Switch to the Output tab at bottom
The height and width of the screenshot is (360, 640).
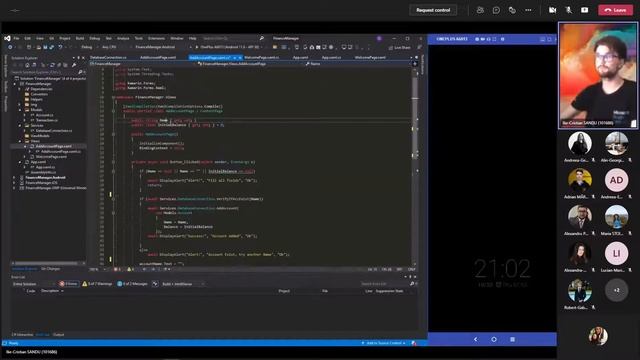(x=58, y=335)
